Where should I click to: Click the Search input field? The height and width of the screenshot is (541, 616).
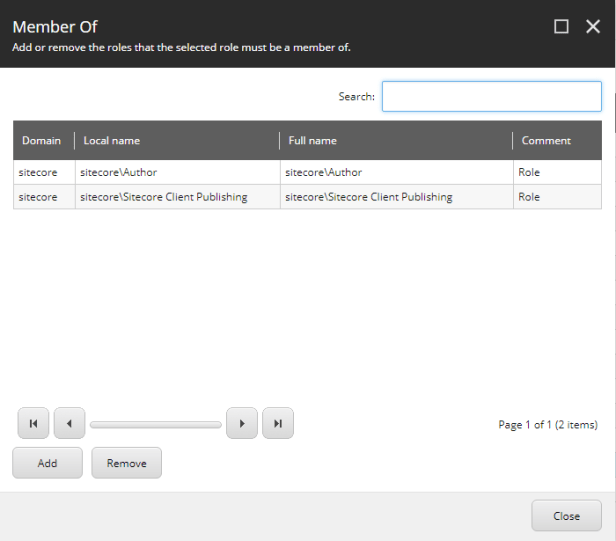(x=491, y=97)
